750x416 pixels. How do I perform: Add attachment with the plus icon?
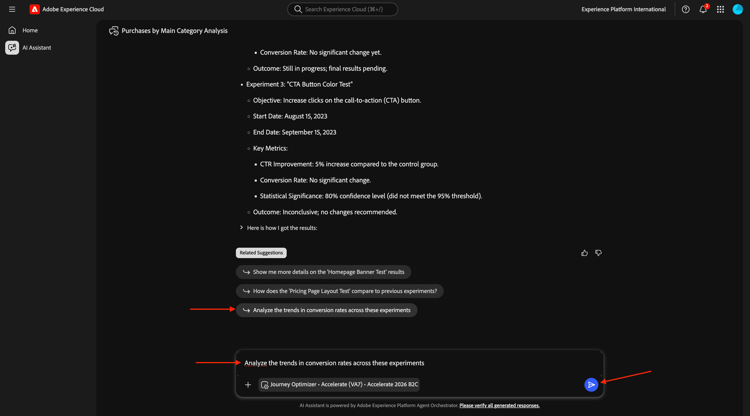248,384
